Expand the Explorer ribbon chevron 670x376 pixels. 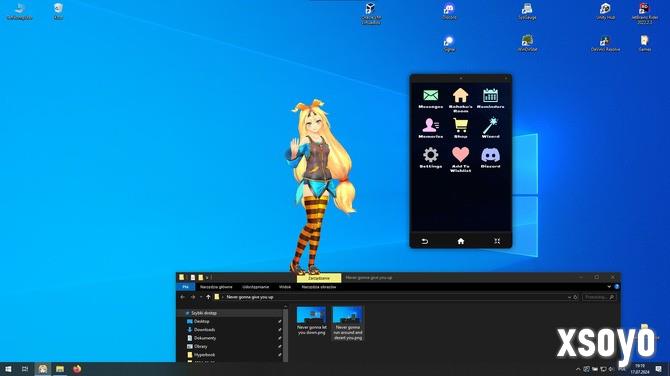[x=609, y=287]
